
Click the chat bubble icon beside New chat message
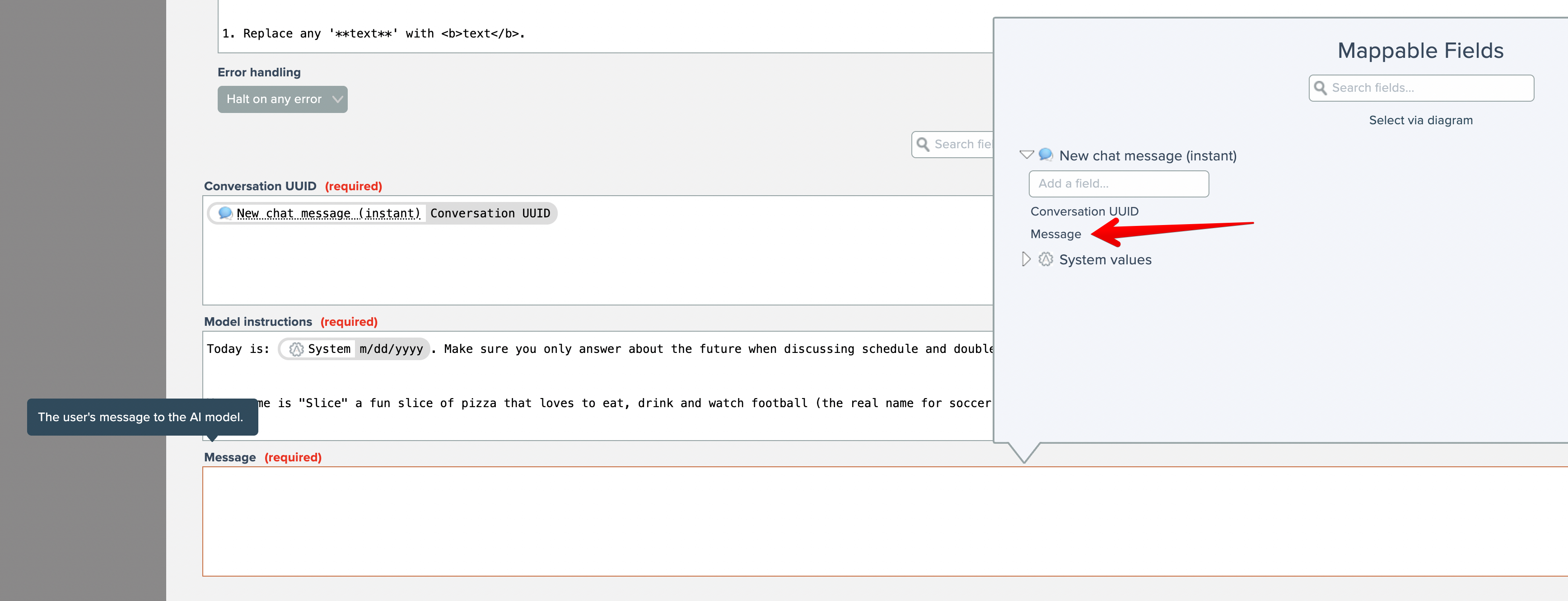(x=1045, y=155)
